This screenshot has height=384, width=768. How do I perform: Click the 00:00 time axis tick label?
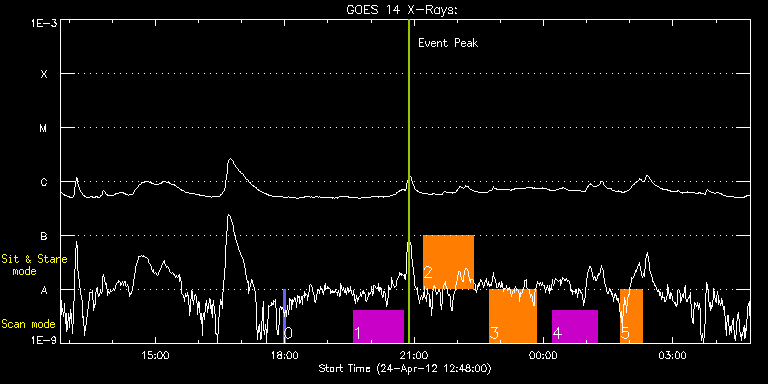click(x=543, y=356)
